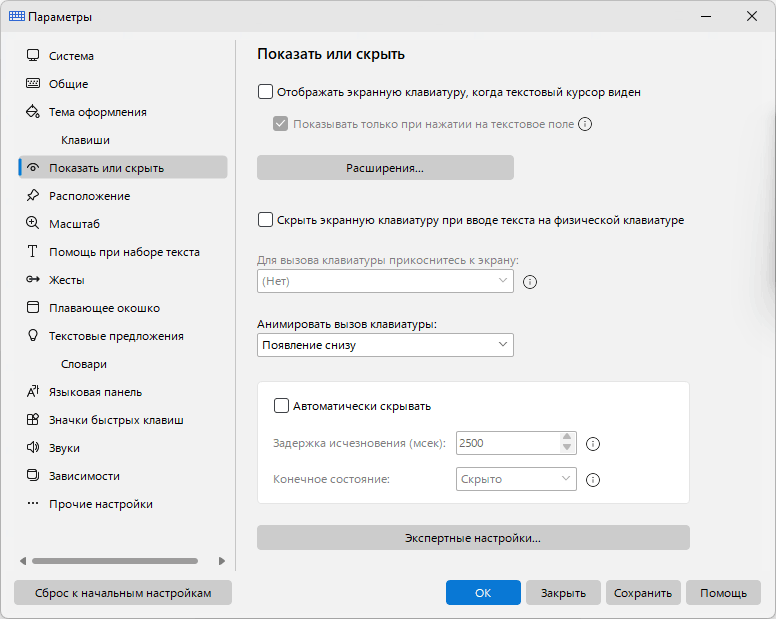Check Скрыть экранную клавиатуру при вводе текста
Image resolution: width=776 pixels, height=619 pixels.
[265, 220]
